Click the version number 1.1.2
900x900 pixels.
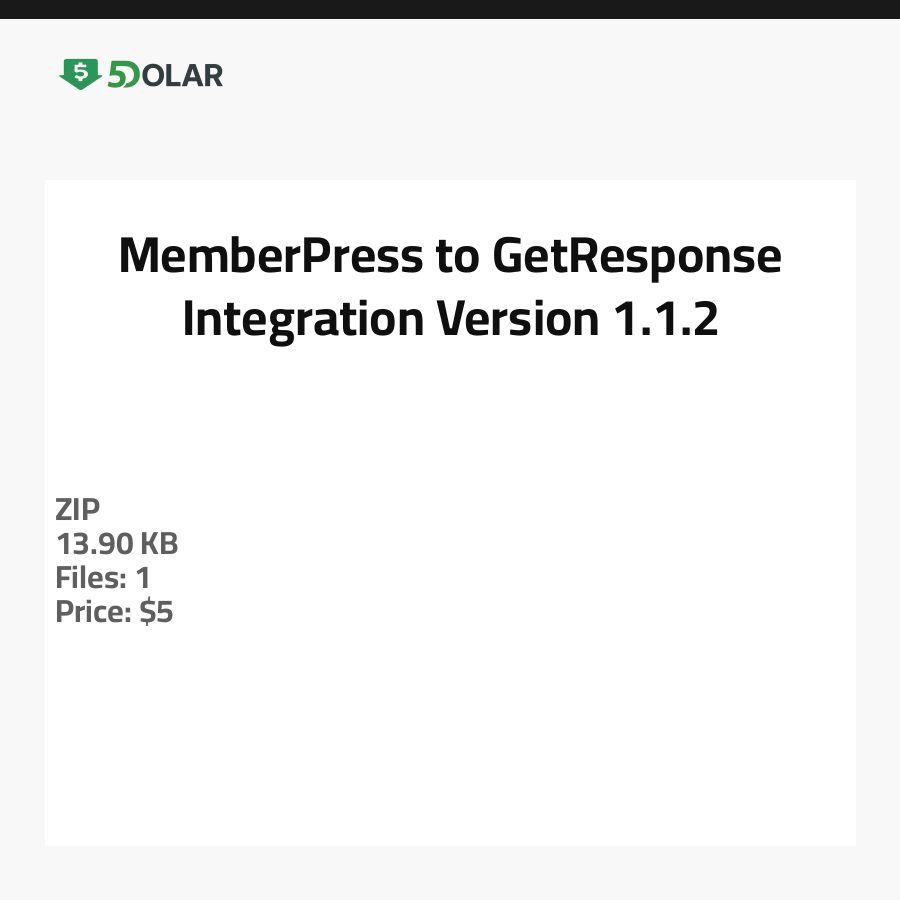pyautogui.click(x=662, y=319)
